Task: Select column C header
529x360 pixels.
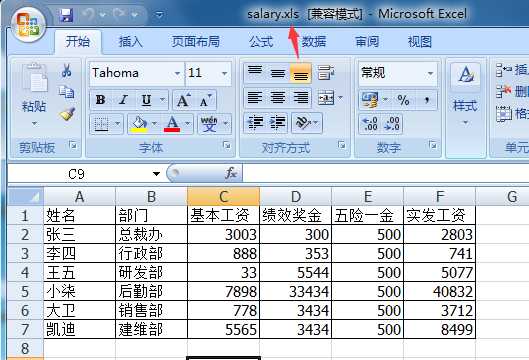Action: click(223, 196)
